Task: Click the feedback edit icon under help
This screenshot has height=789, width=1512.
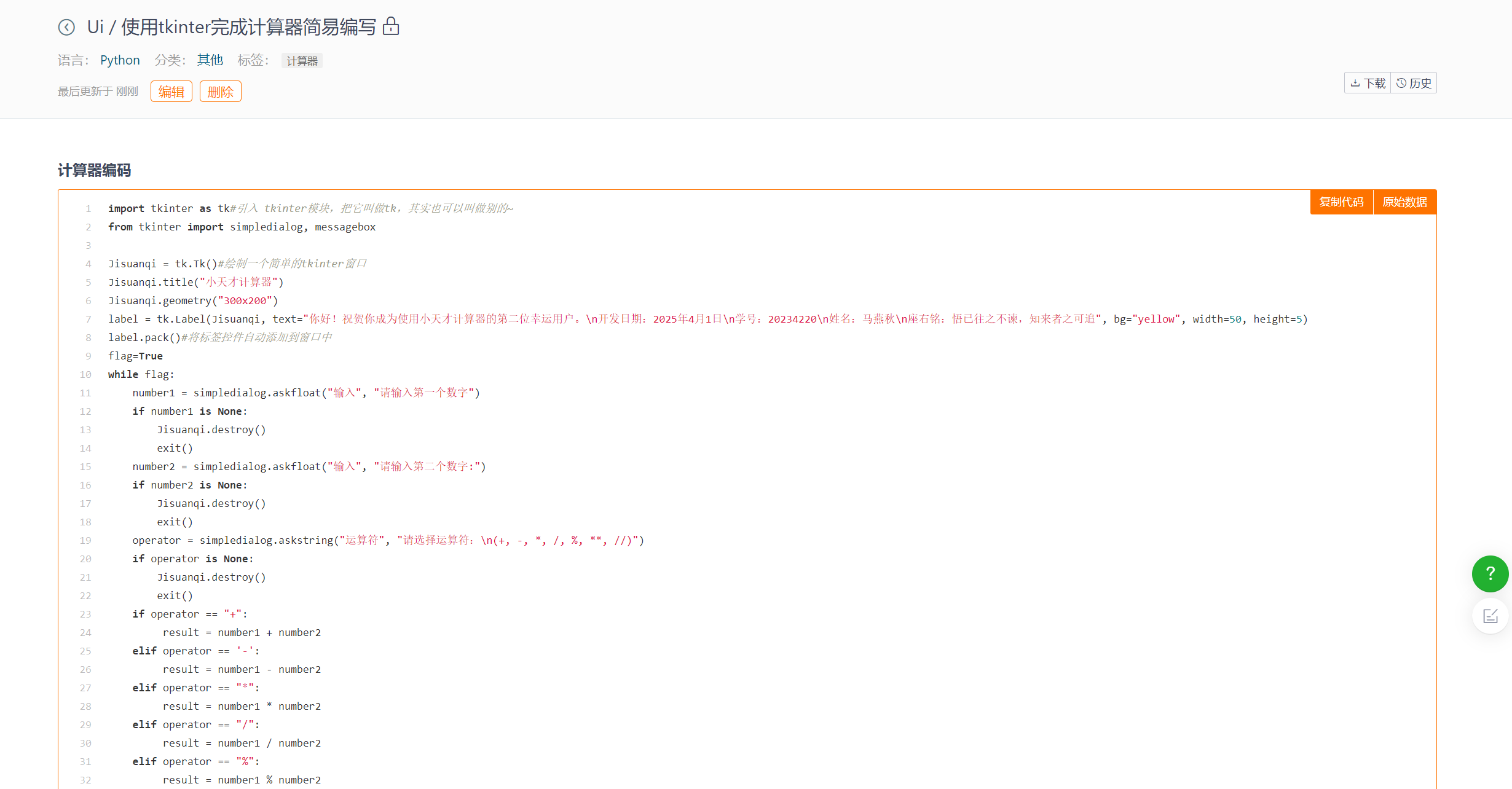Action: click(x=1490, y=616)
